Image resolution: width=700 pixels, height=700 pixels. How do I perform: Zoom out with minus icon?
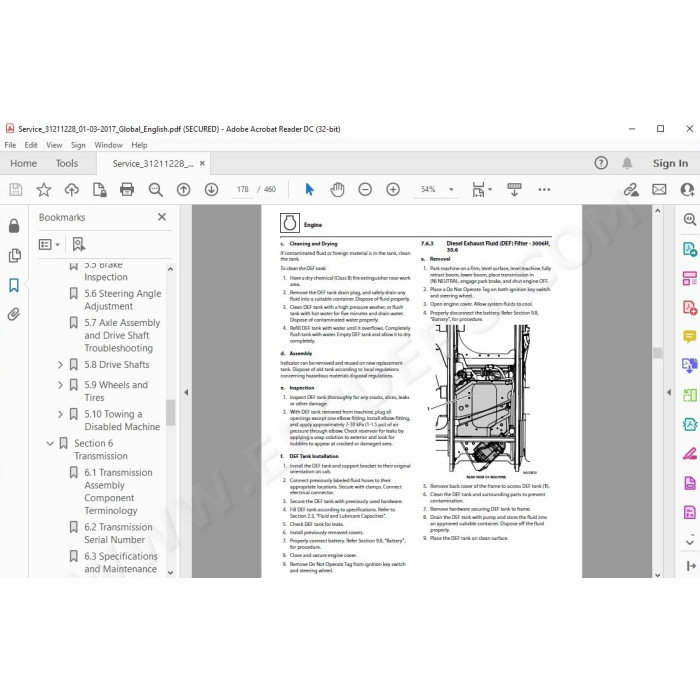[365, 190]
